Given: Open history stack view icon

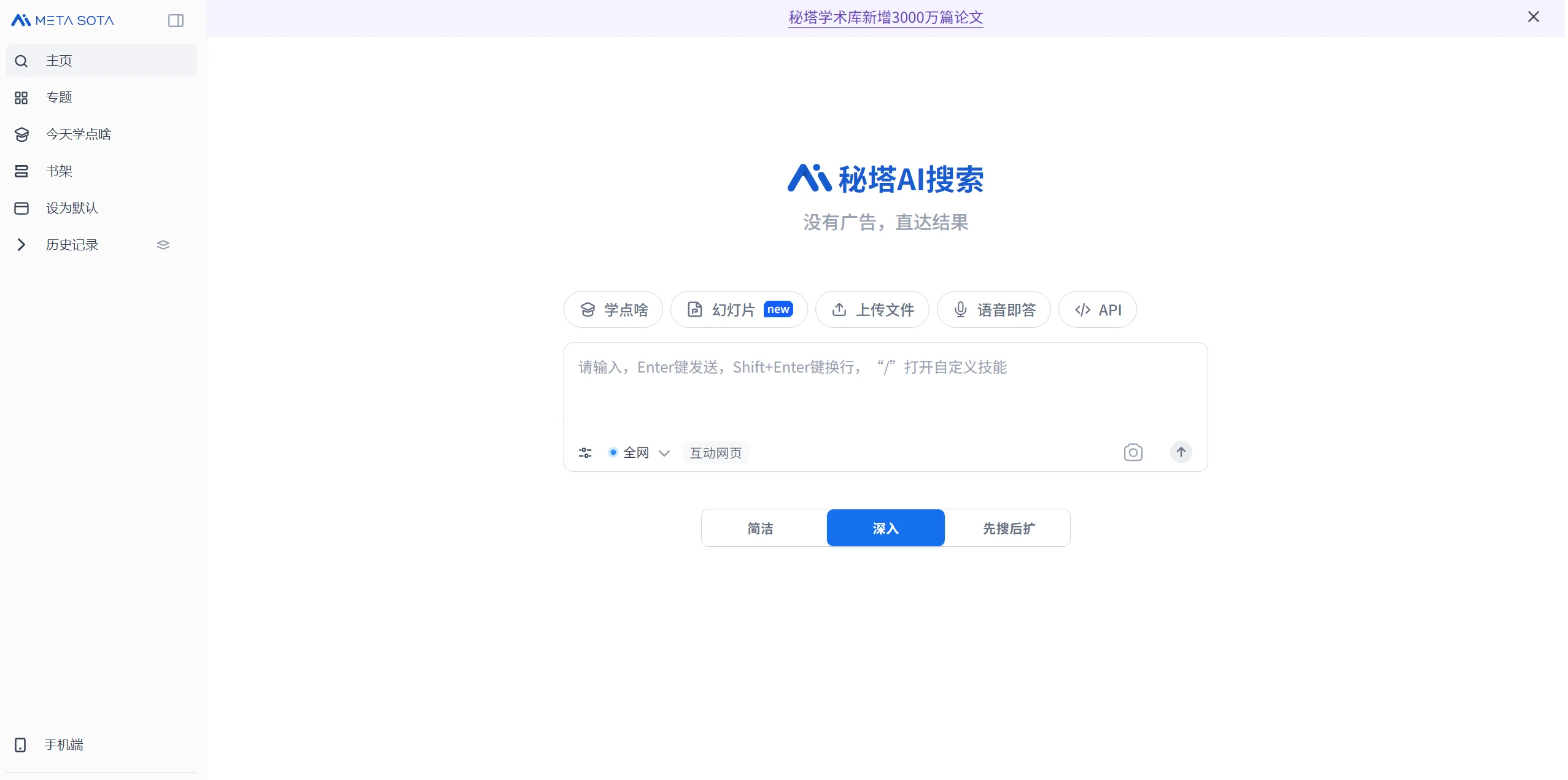Looking at the screenshot, I should pos(162,244).
